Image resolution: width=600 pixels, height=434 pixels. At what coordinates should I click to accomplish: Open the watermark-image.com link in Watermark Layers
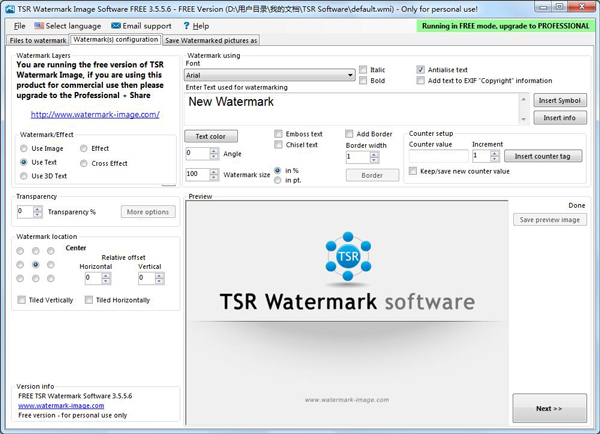[x=95, y=114]
